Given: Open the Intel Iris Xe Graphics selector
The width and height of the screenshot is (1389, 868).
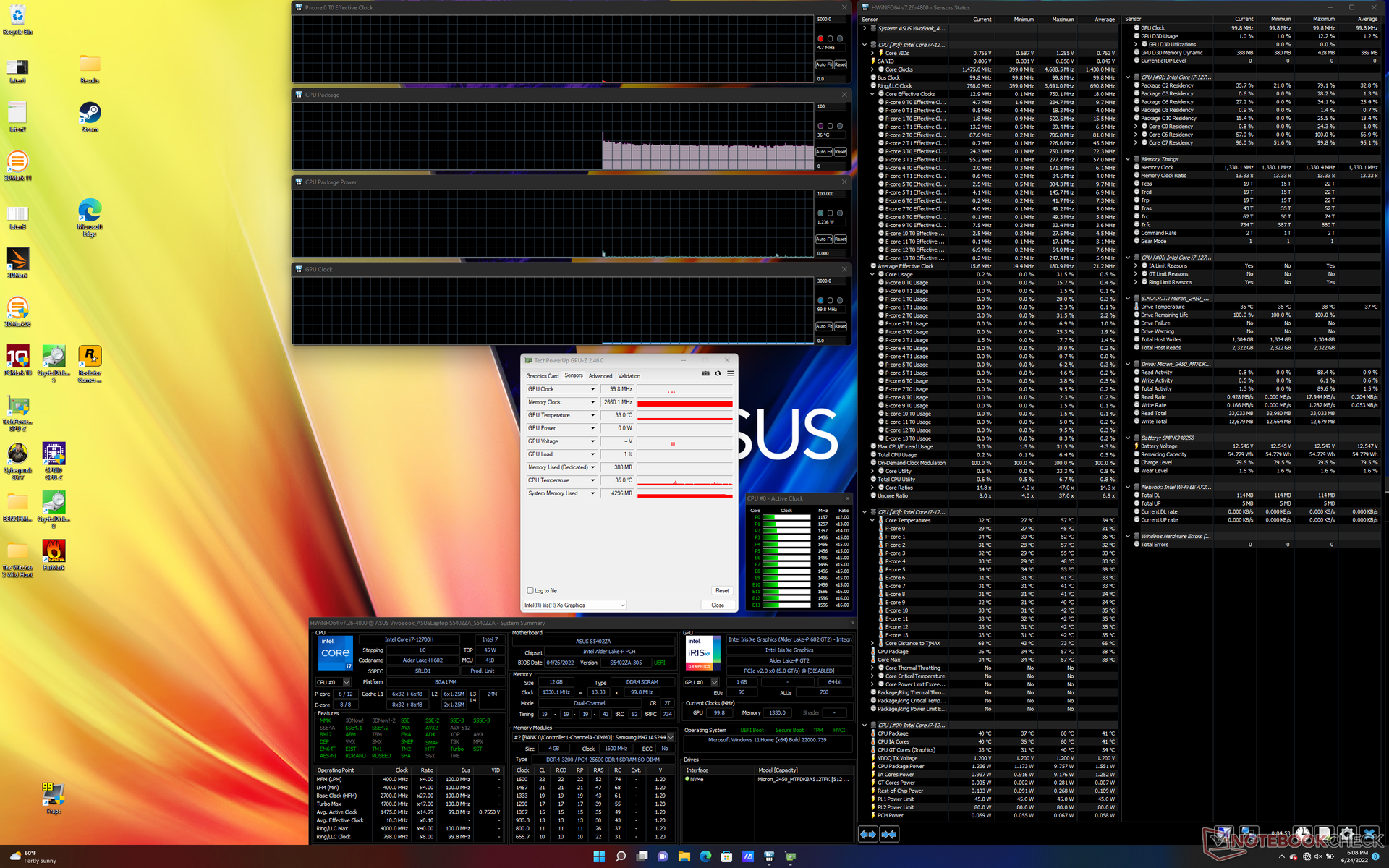Looking at the screenshot, I should pos(574,605).
